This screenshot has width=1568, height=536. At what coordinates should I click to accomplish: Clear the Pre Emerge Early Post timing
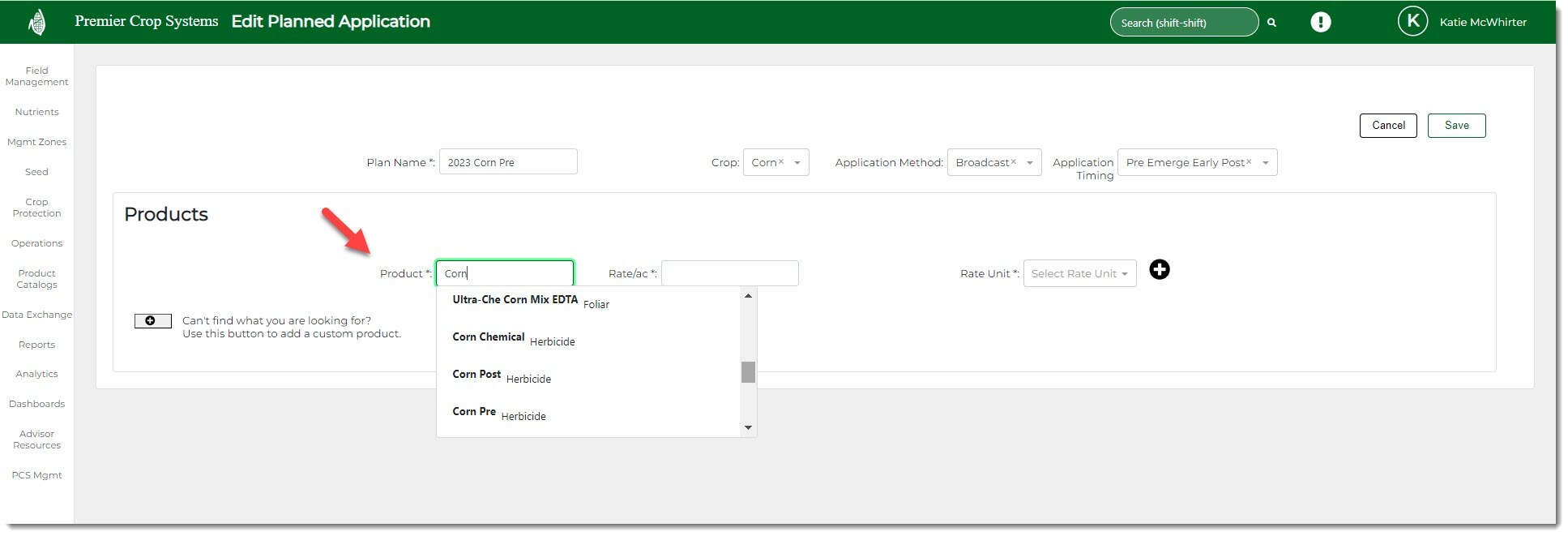point(1249,162)
